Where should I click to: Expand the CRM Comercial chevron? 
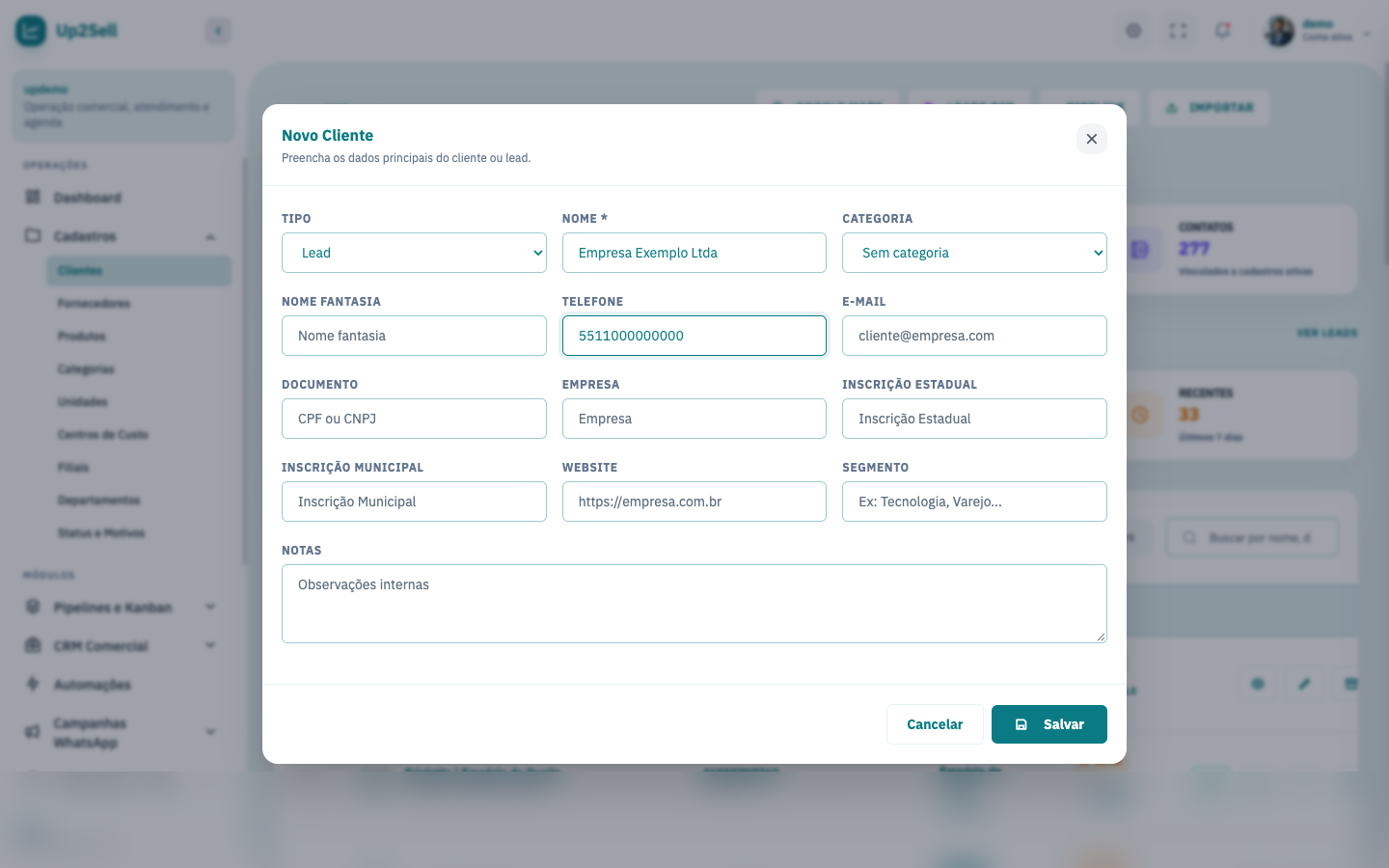(210, 645)
